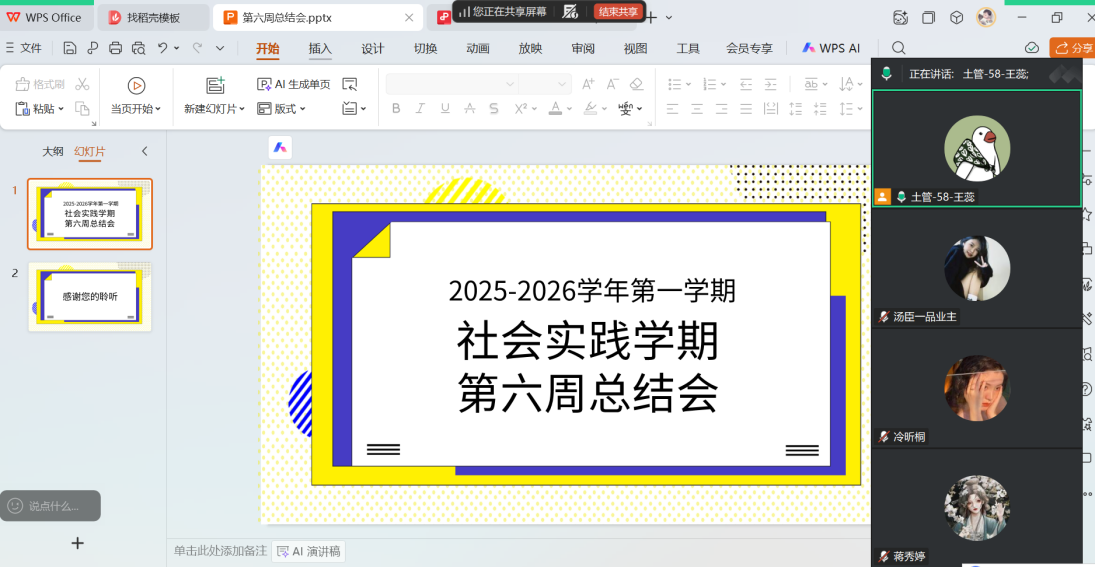Click the search magnifier icon in ribbon
The height and width of the screenshot is (567, 1095).
click(899, 48)
